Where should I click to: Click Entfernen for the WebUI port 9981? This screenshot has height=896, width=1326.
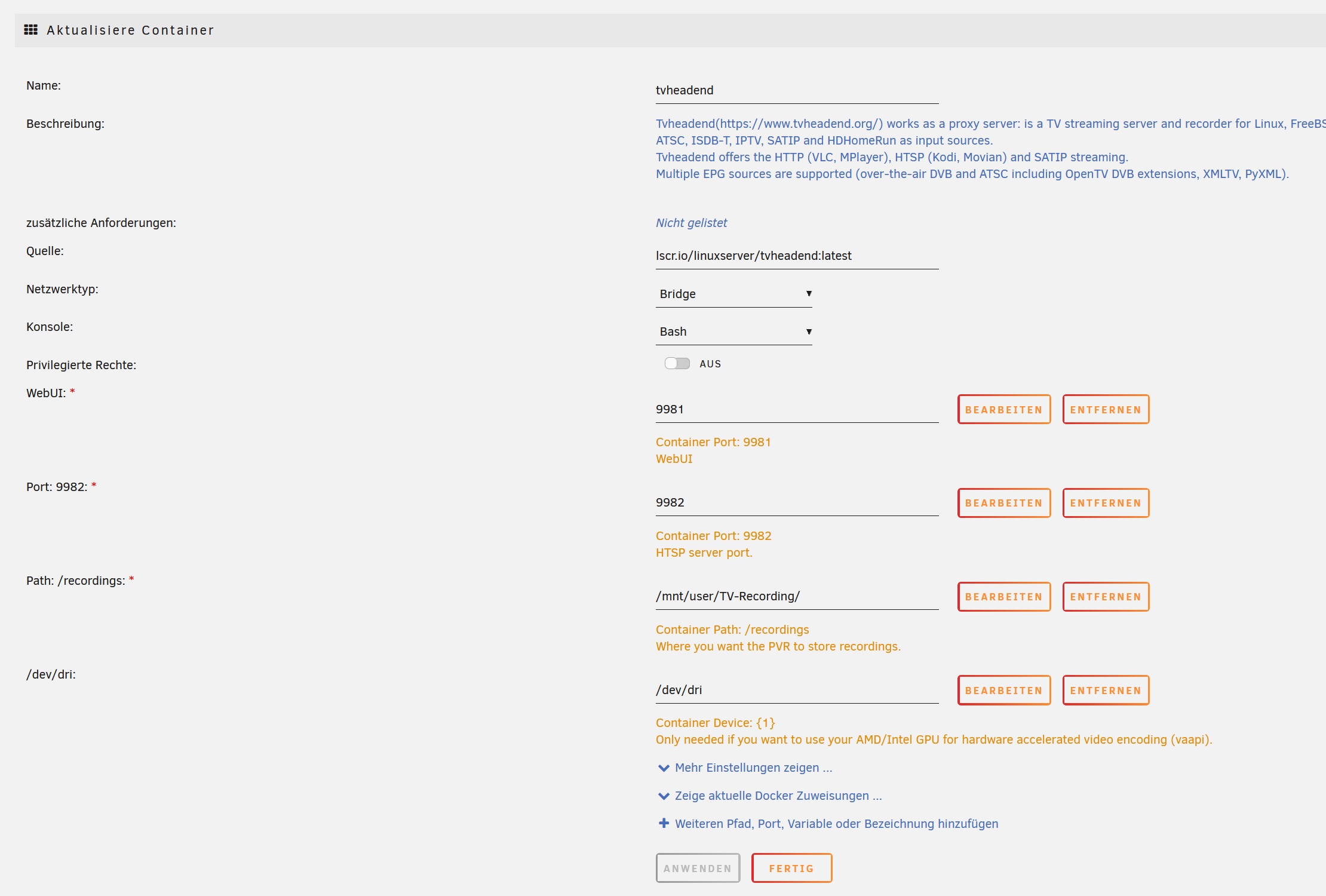1106,410
